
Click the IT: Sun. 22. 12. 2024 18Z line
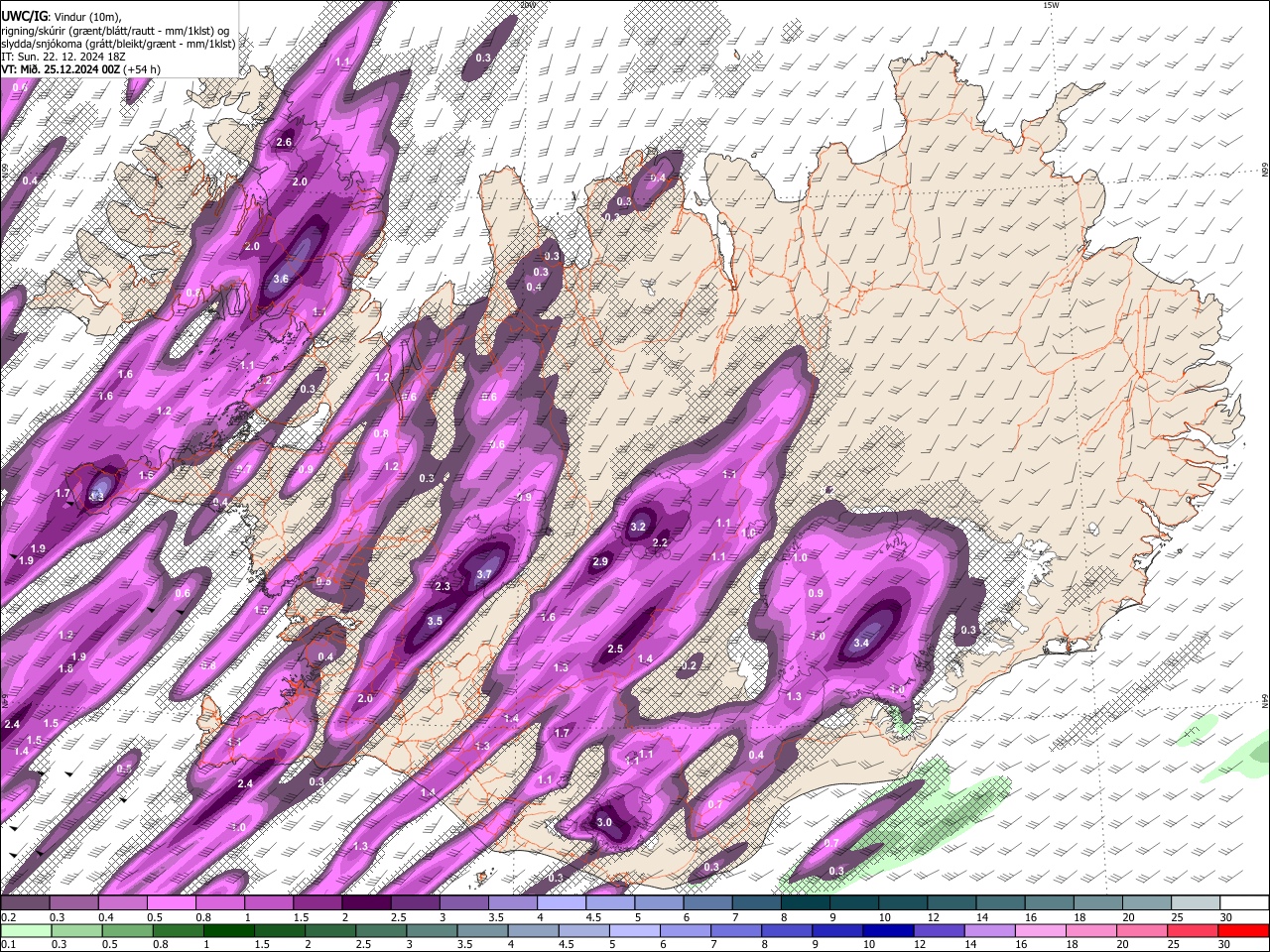pyautogui.click(x=63, y=57)
